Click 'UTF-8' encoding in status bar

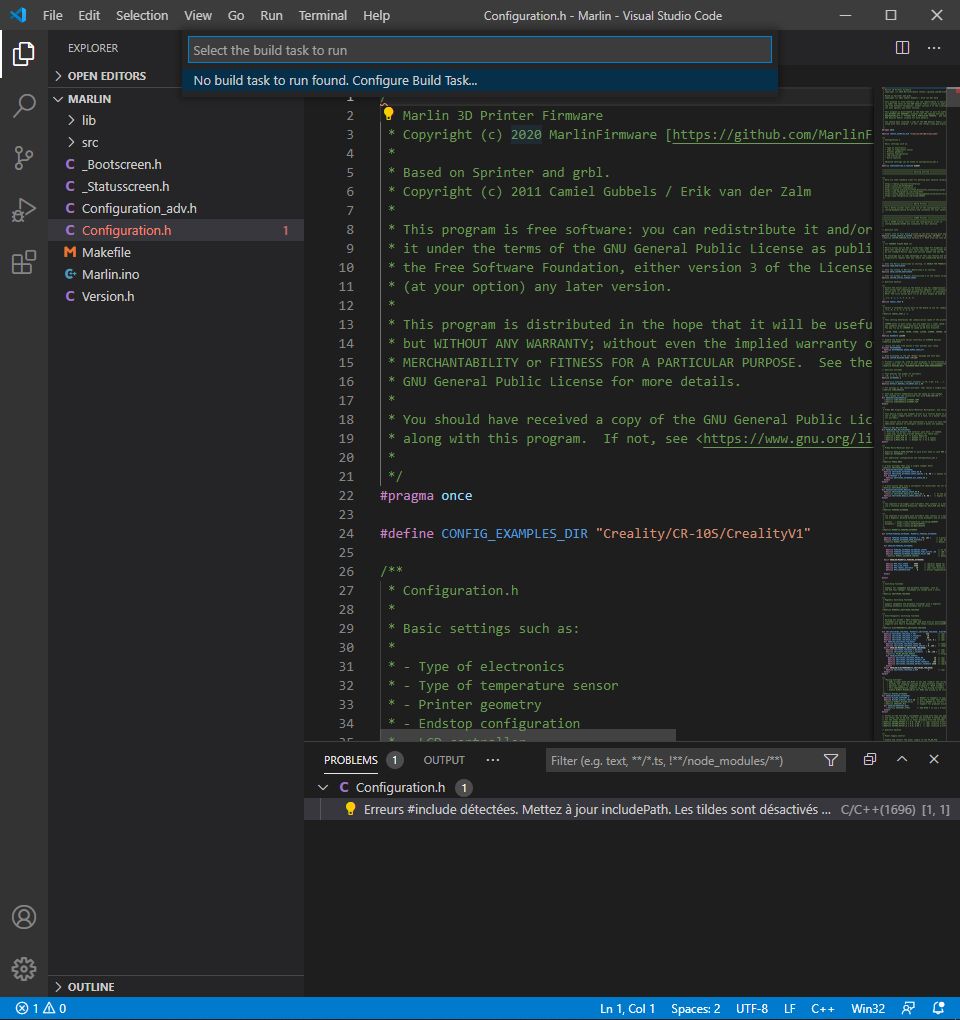(751, 1008)
